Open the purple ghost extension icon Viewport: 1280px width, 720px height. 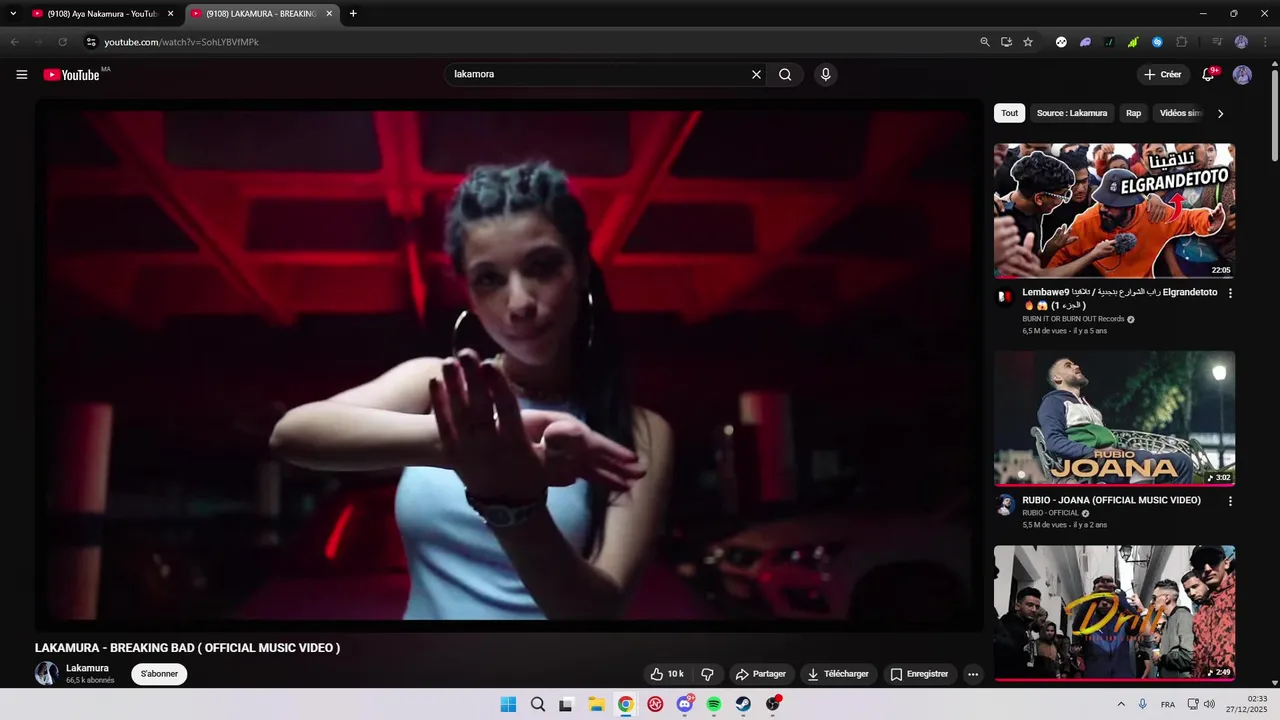click(x=1085, y=42)
